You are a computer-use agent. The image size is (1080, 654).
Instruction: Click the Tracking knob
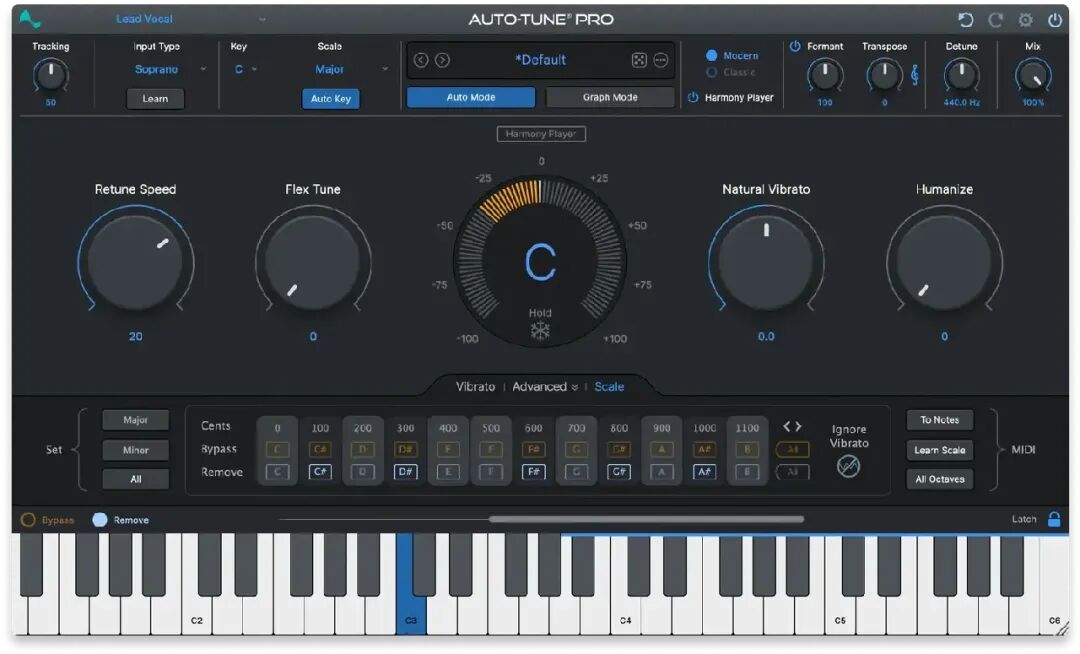click(x=50, y=75)
